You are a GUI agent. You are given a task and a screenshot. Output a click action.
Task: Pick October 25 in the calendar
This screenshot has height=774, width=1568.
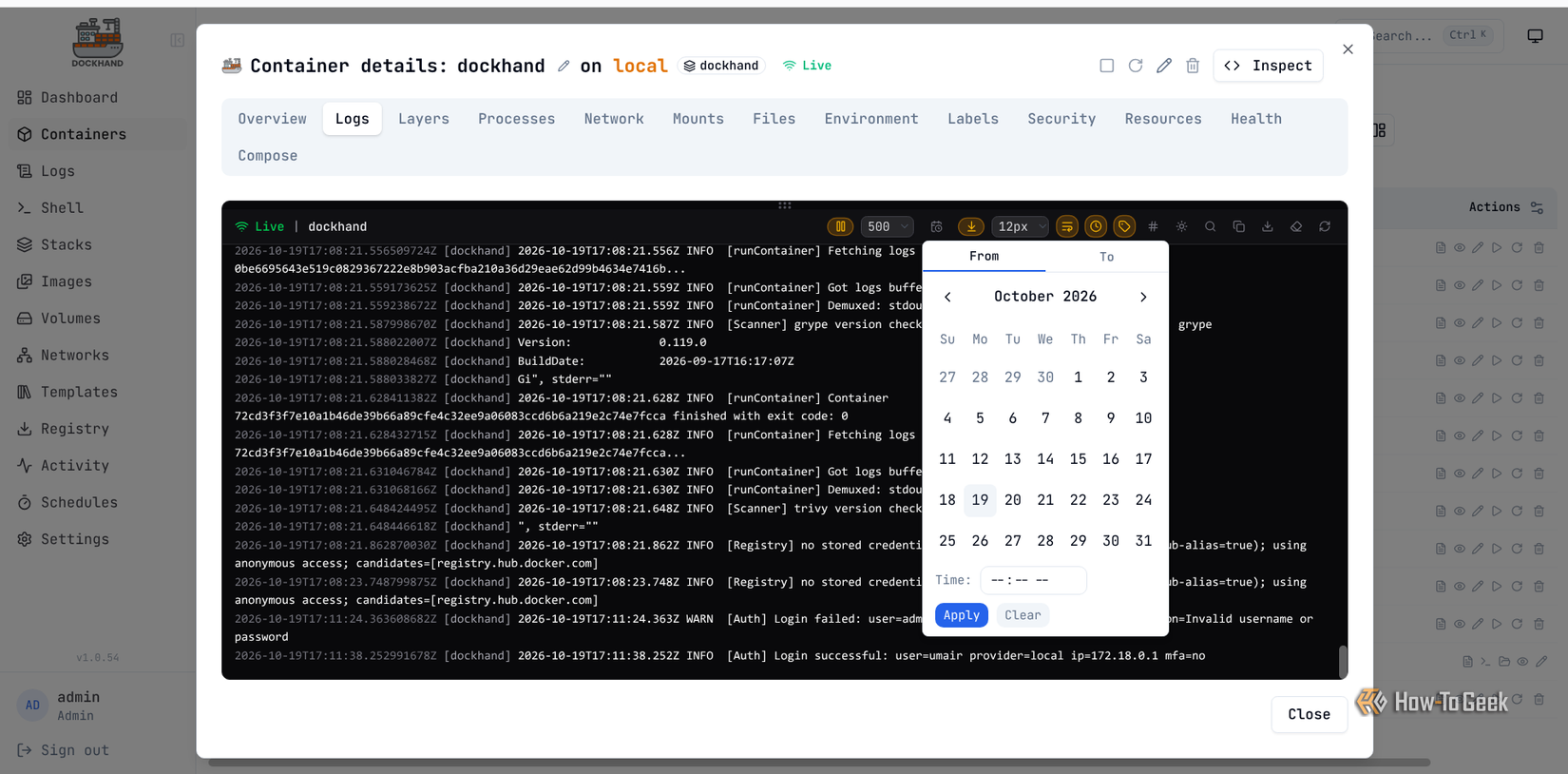coord(947,541)
